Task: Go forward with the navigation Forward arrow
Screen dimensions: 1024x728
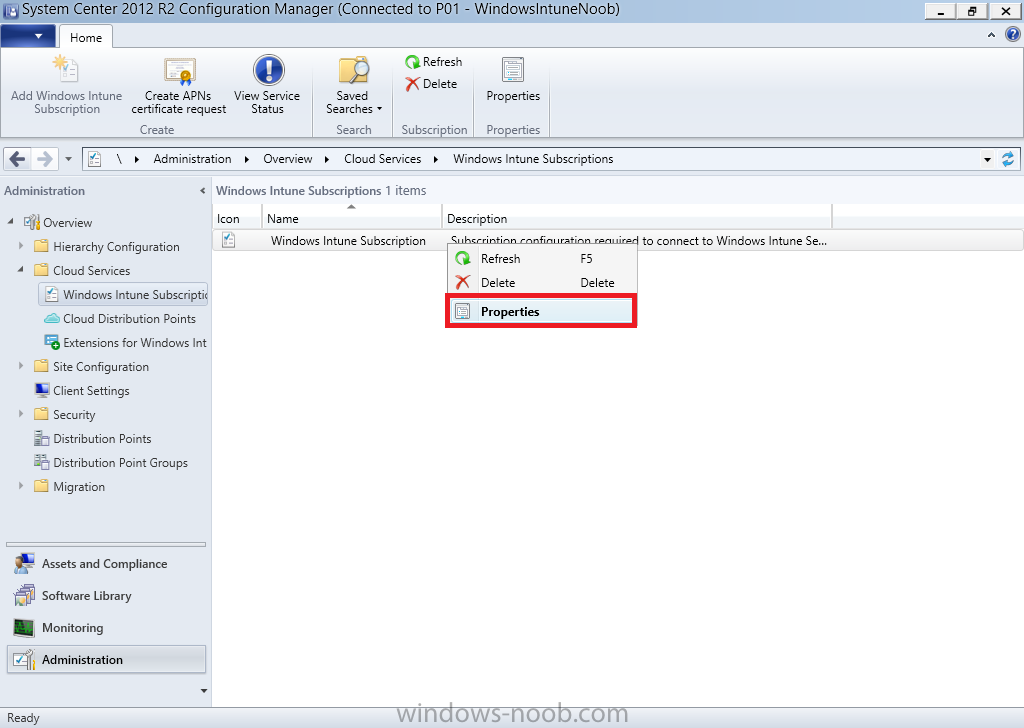Action: click(x=44, y=159)
